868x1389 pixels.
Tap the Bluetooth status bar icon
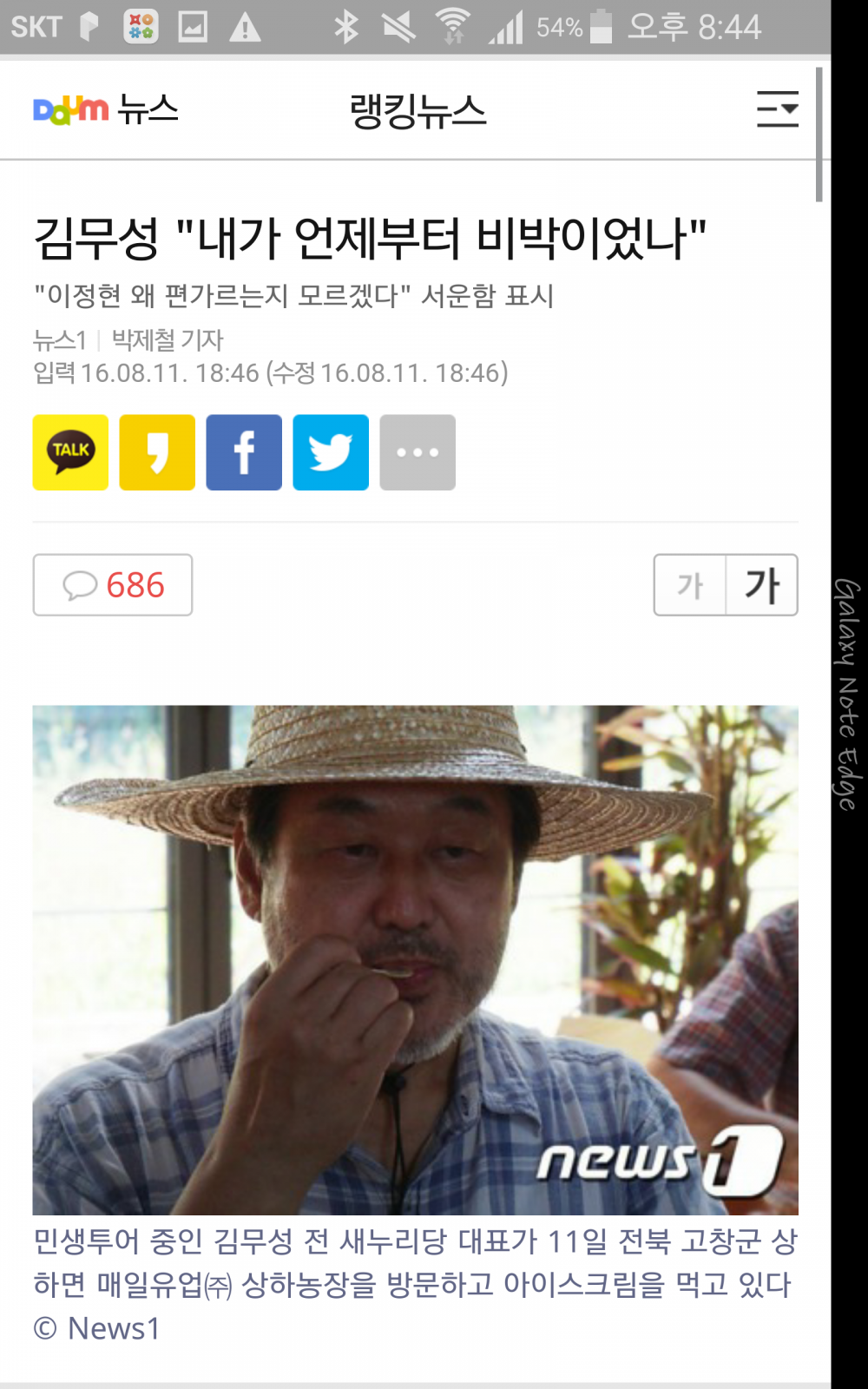pos(345,27)
